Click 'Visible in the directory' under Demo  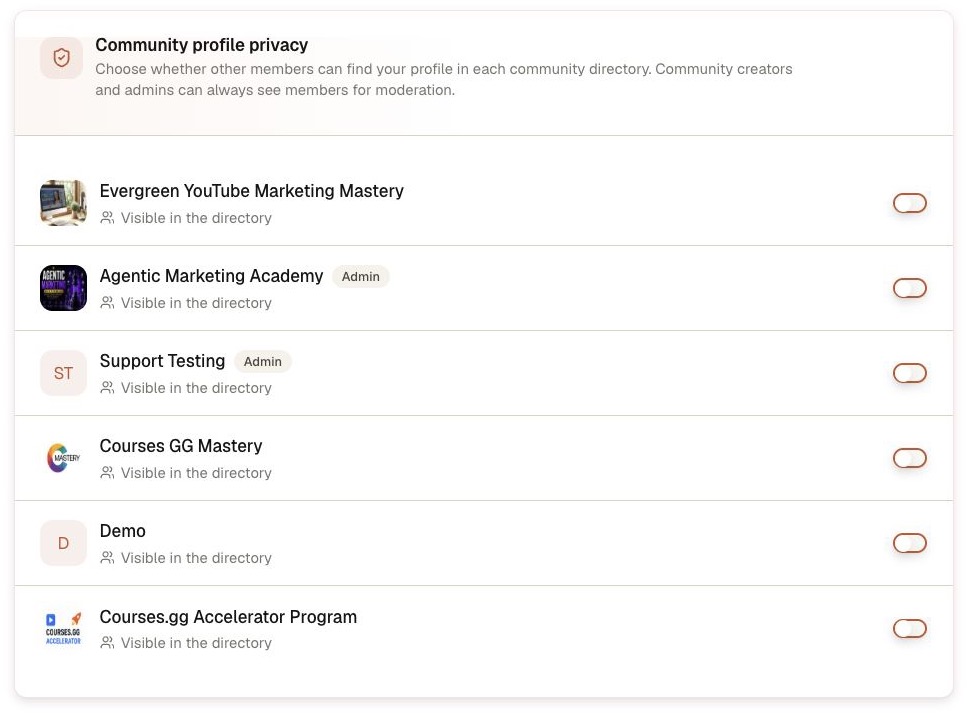pyautogui.click(x=196, y=558)
